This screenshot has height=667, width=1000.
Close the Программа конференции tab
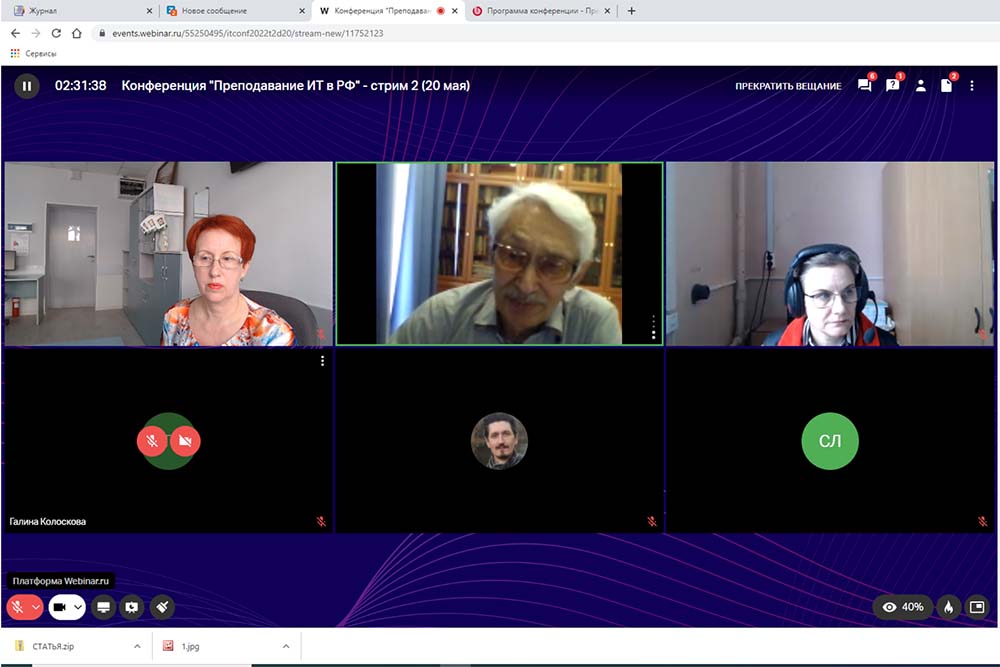click(x=607, y=11)
